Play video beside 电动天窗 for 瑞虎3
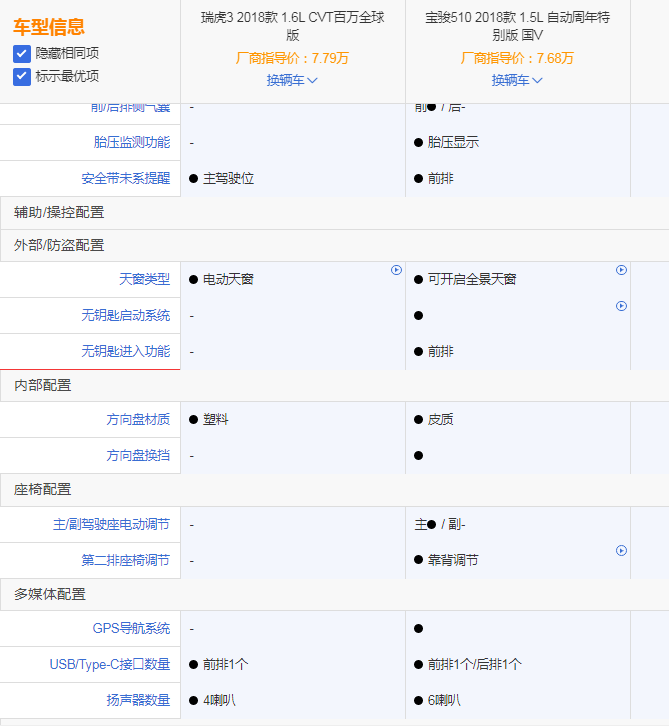This screenshot has width=669, height=728. [396, 270]
